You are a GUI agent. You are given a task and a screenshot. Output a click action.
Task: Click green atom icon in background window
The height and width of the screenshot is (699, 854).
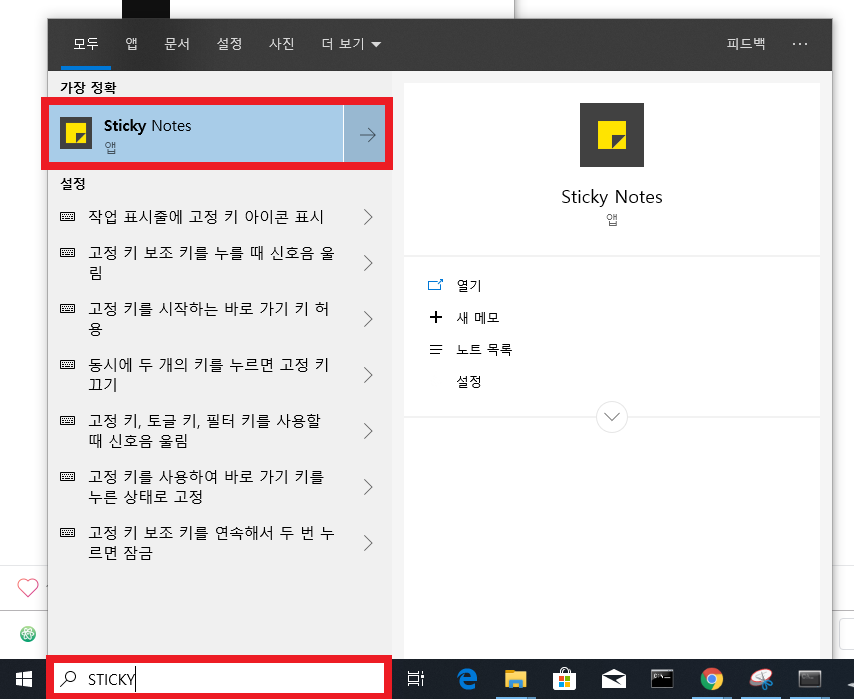click(x=28, y=634)
